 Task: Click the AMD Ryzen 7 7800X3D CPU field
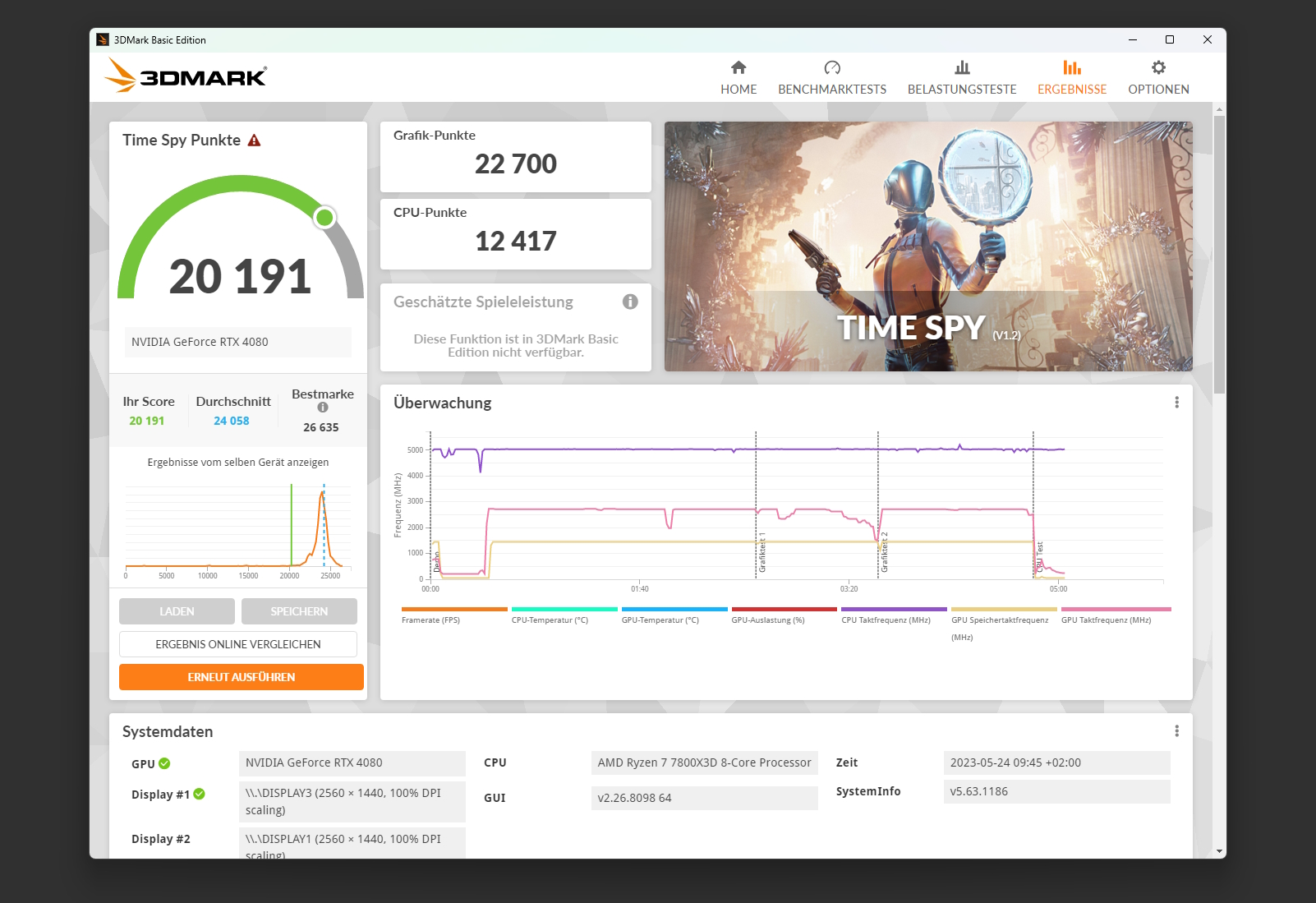705,763
